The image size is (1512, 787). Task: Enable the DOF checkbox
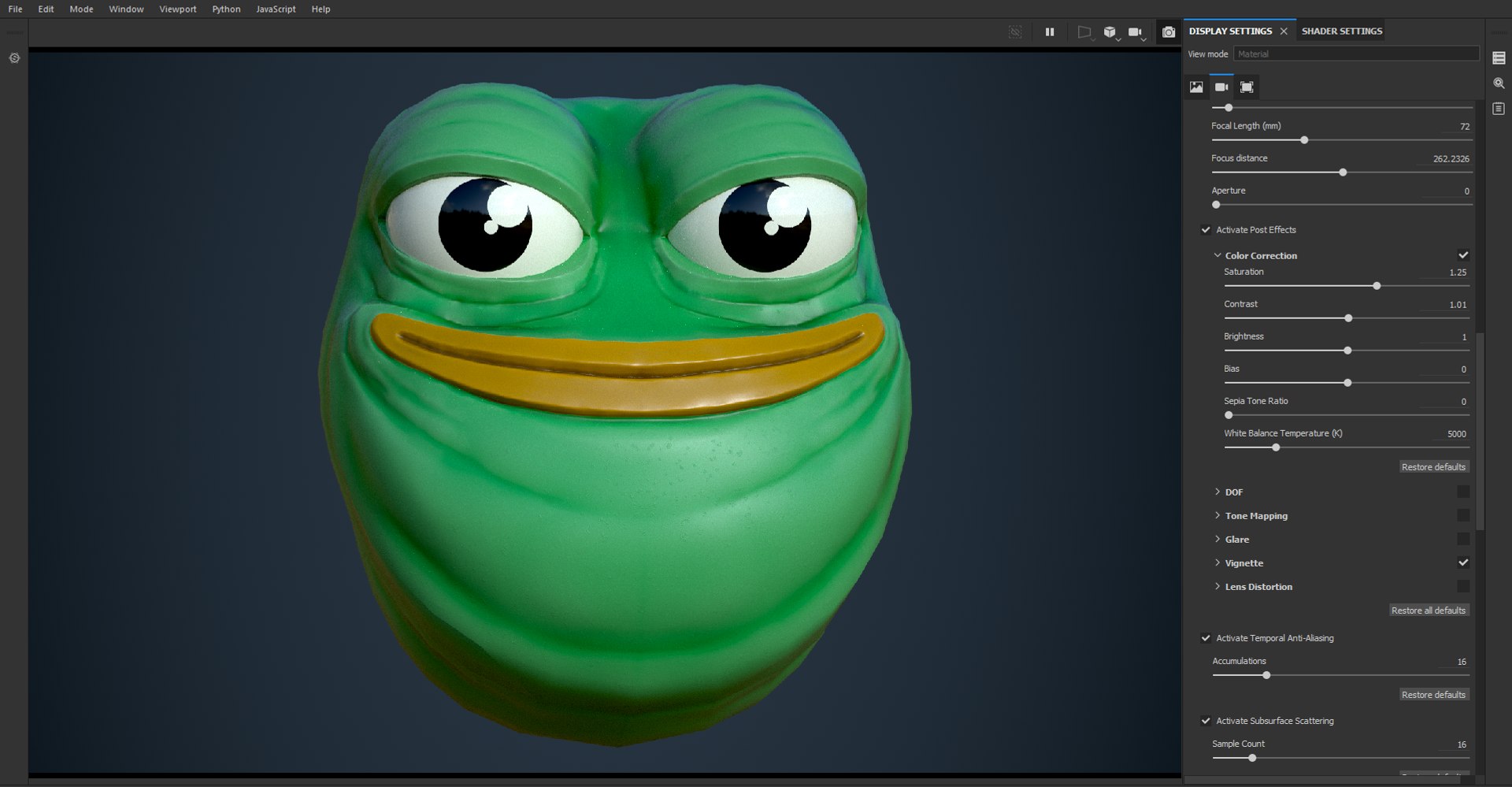(x=1463, y=492)
